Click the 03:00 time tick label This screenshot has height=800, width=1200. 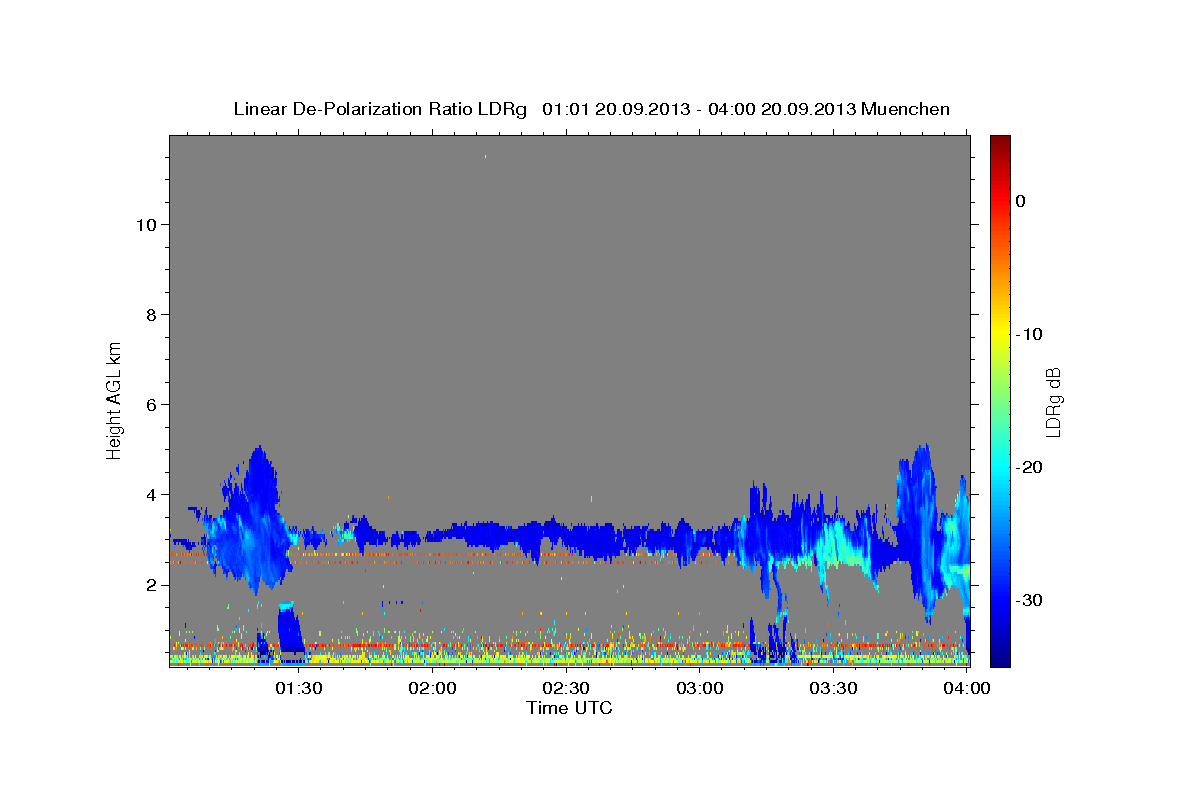[x=700, y=688]
